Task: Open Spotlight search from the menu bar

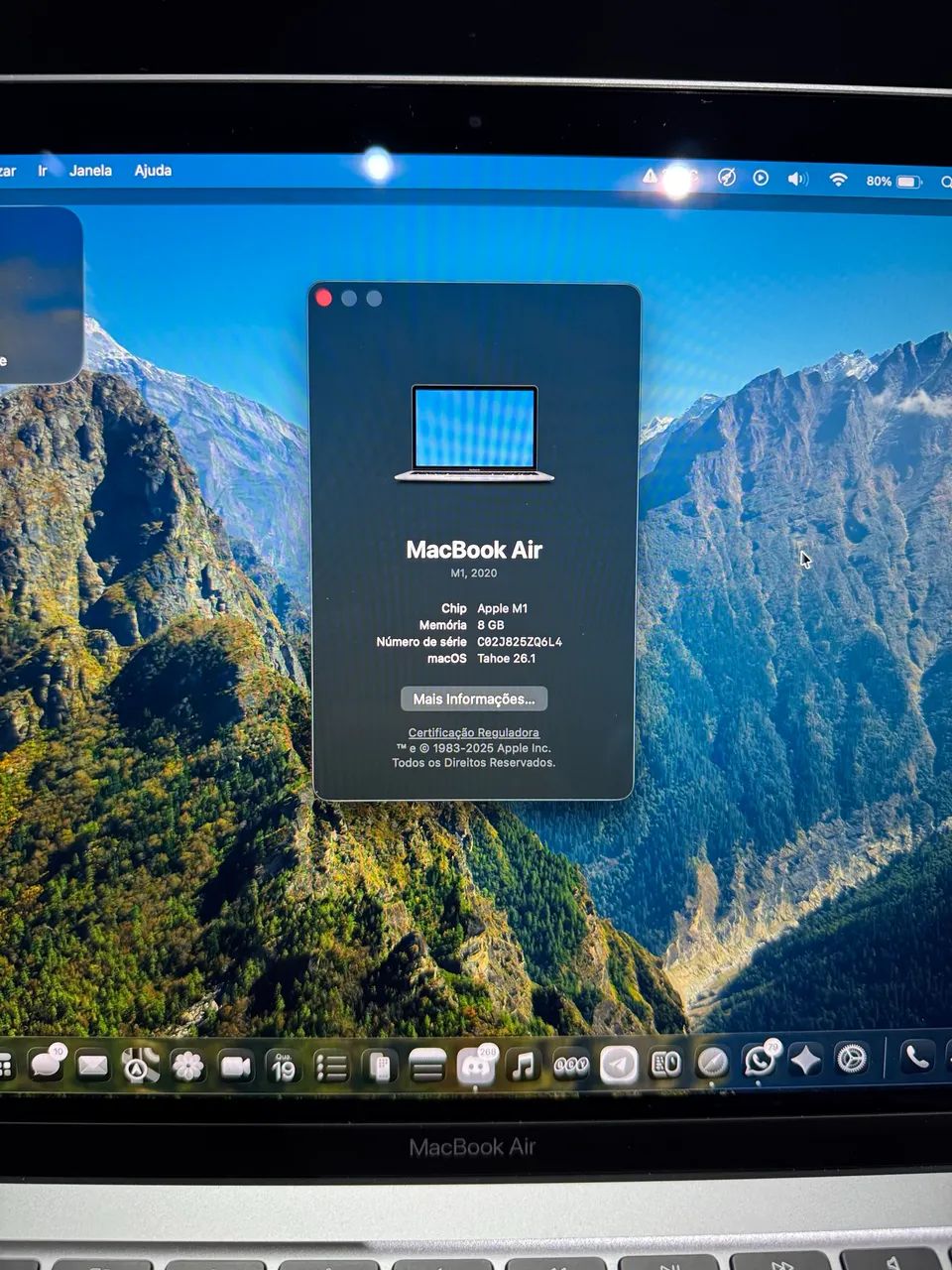Action: tap(945, 181)
